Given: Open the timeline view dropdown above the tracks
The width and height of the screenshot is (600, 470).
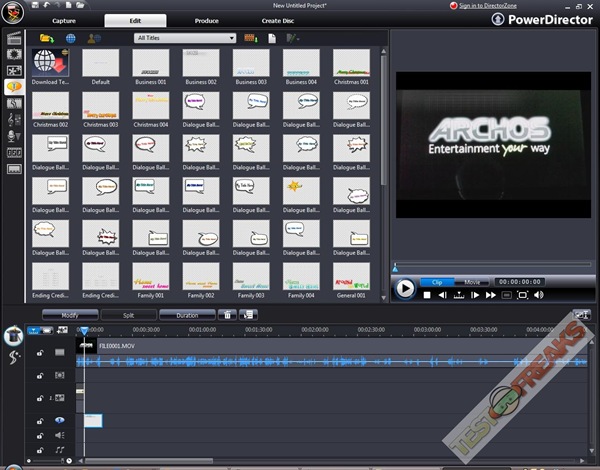Looking at the screenshot, I should coord(36,329).
